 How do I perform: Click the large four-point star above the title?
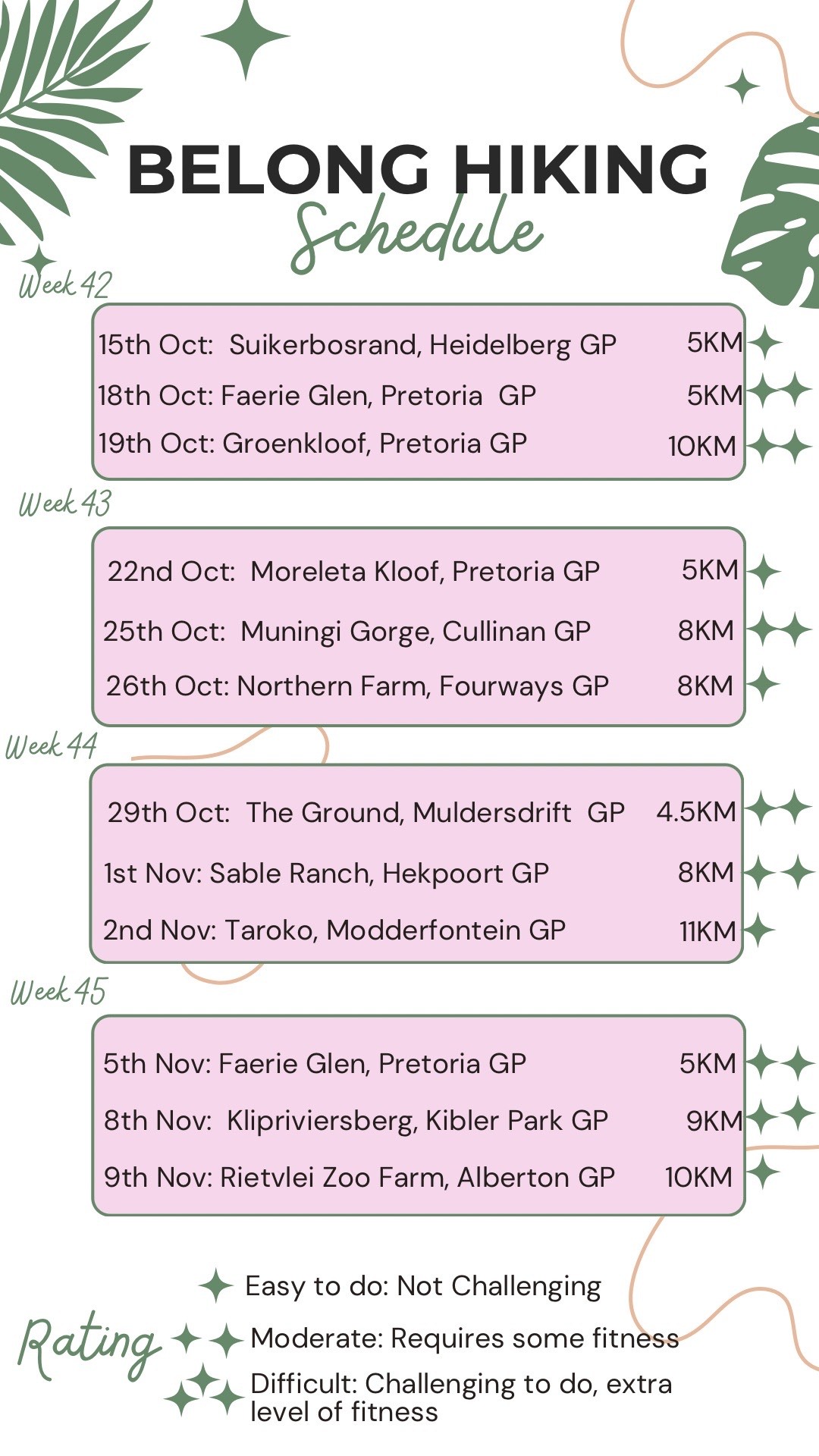pos(245,37)
